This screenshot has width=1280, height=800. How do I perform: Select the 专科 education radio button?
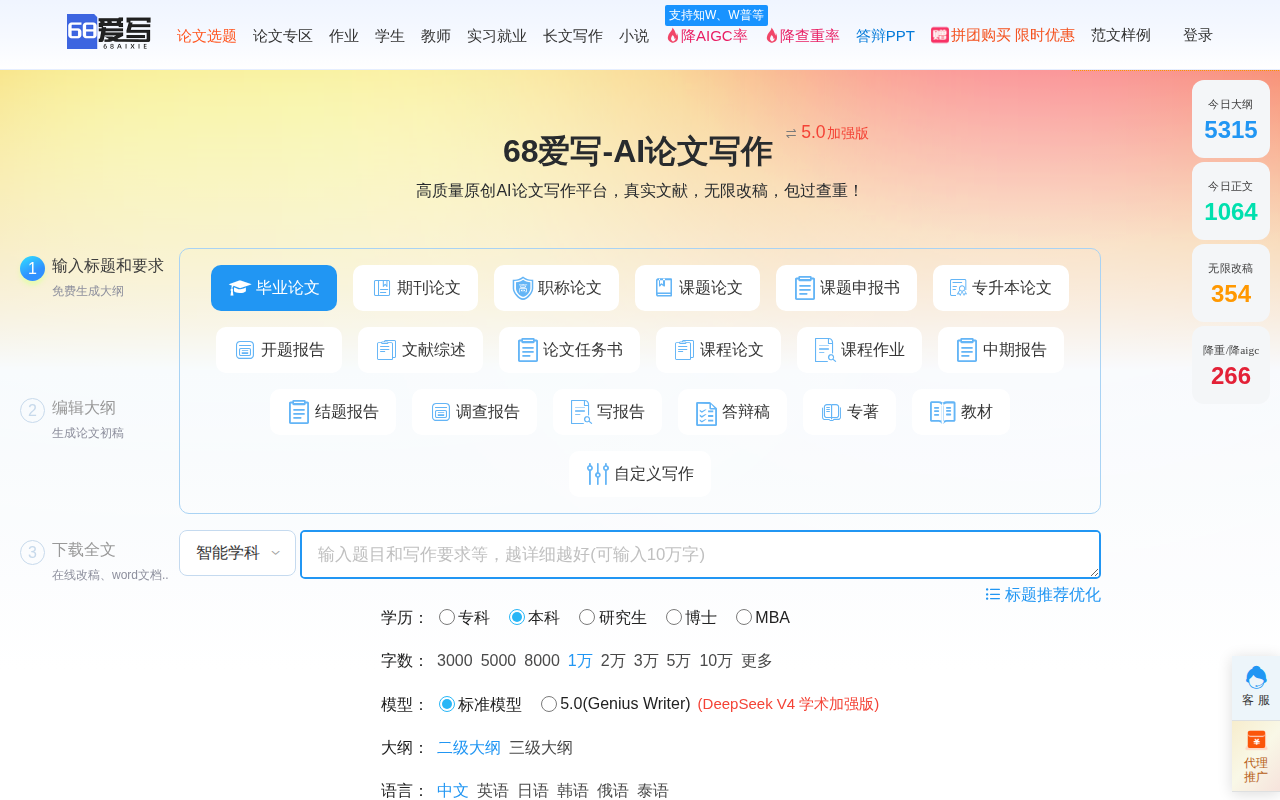click(447, 617)
